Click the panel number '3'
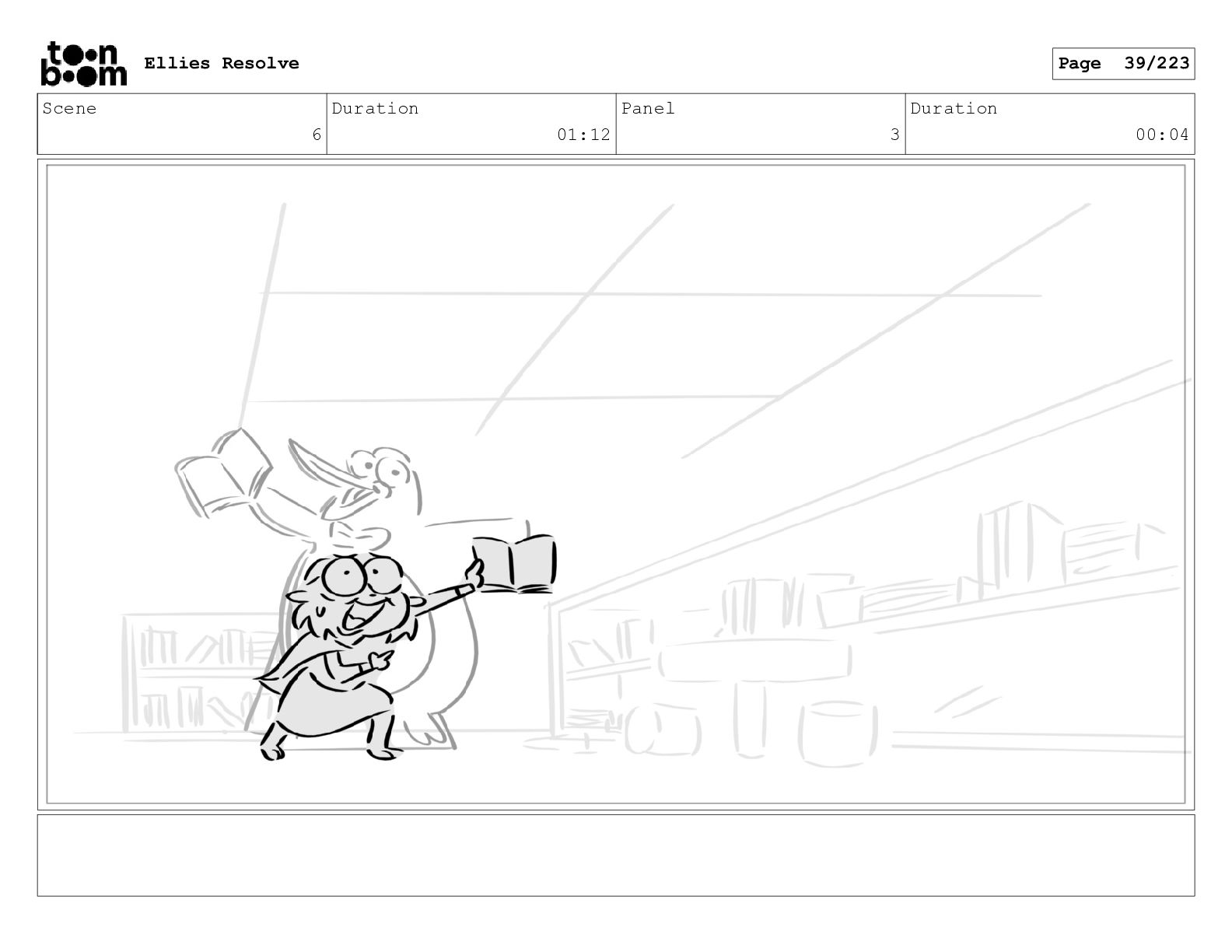 [x=894, y=135]
